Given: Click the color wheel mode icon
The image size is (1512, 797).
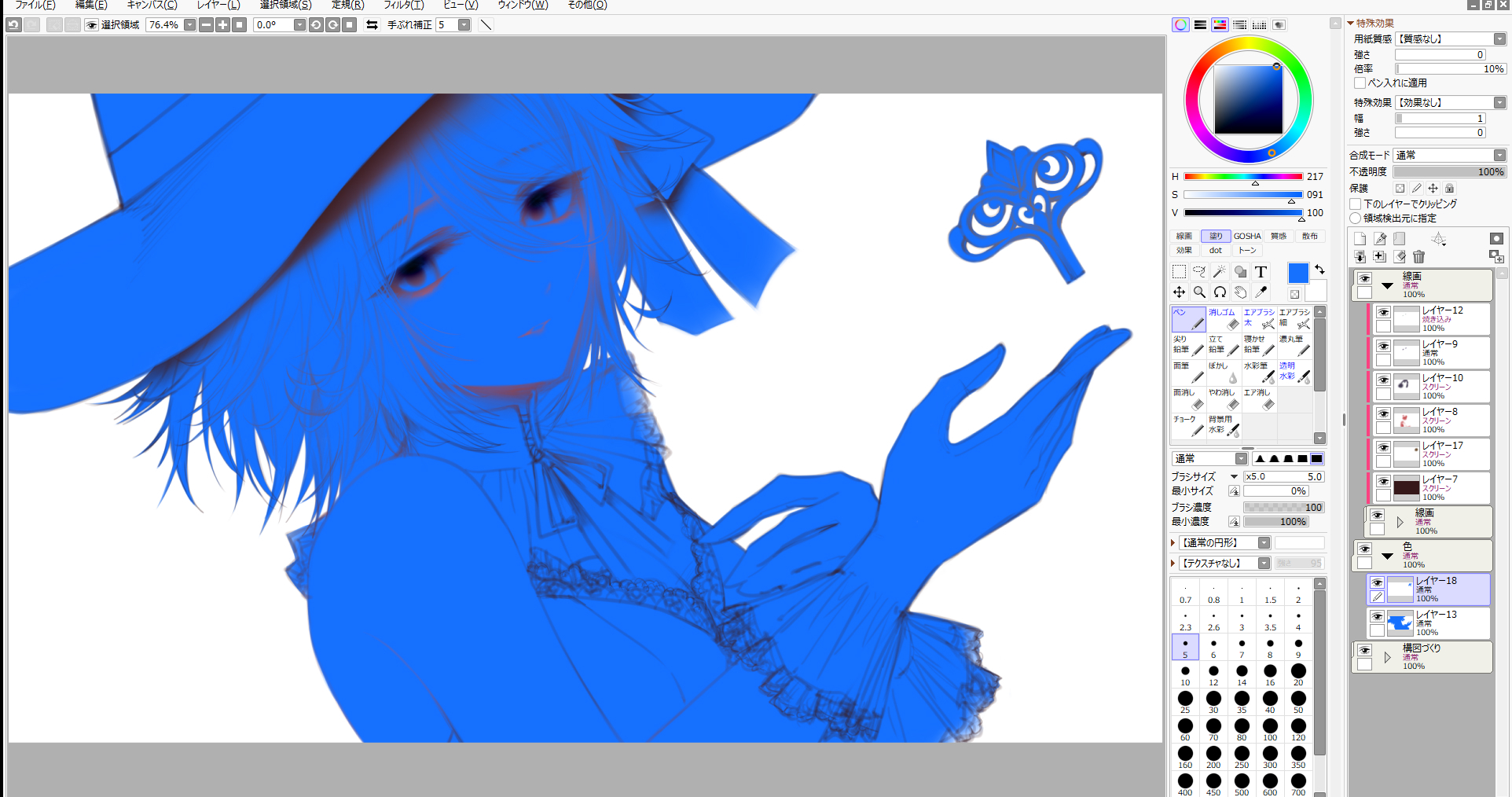Looking at the screenshot, I should click(x=1180, y=25).
